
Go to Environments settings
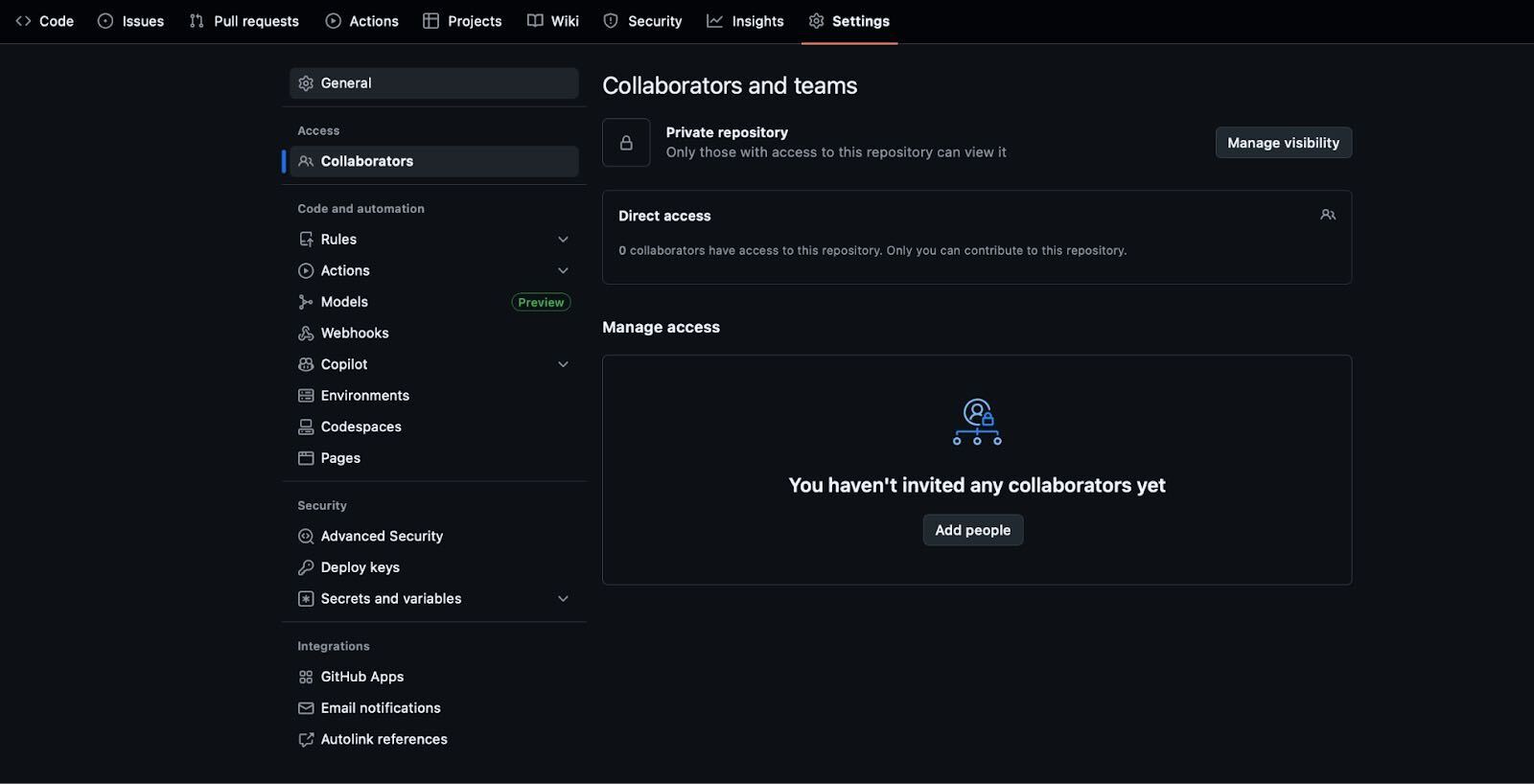point(434,396)
